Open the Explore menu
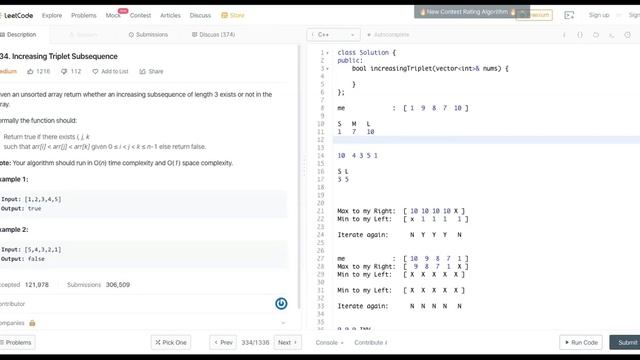 [52, 15]
